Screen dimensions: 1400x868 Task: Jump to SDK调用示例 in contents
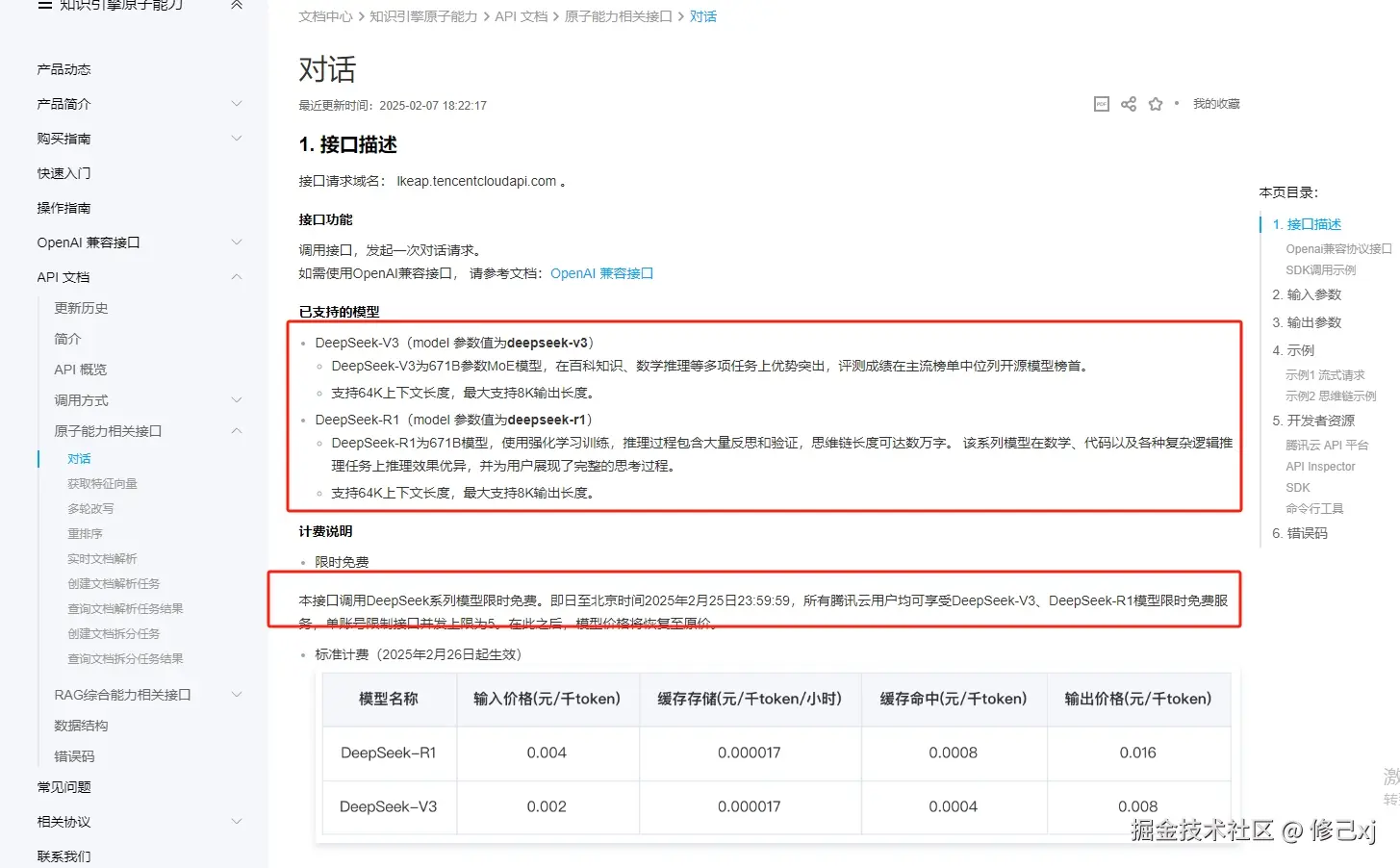point(1320,270)
